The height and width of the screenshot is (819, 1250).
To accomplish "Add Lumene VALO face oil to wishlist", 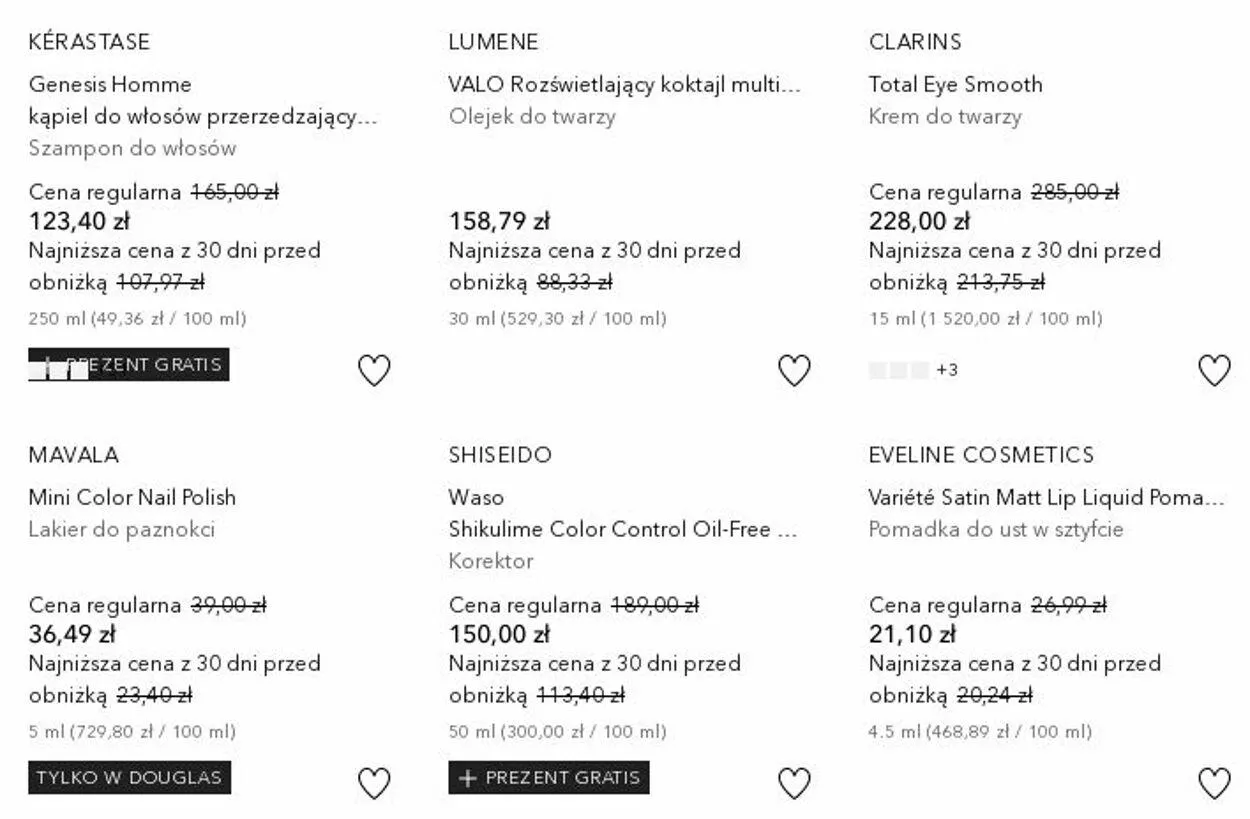I will [794, 371].
